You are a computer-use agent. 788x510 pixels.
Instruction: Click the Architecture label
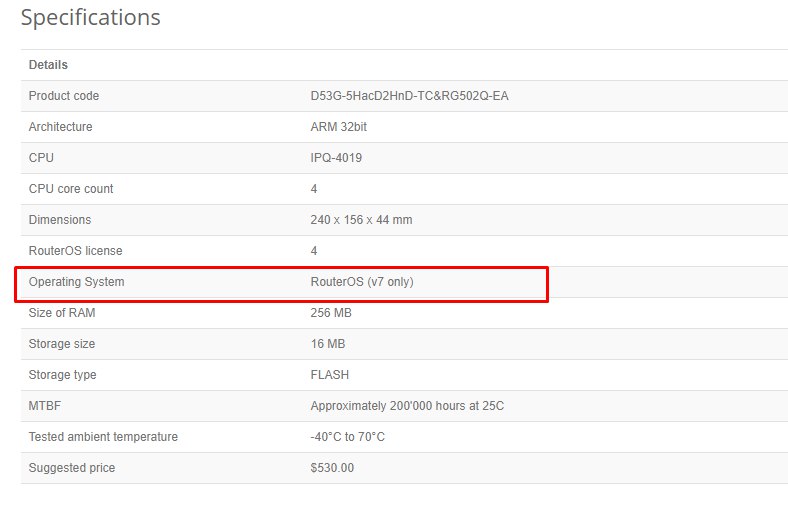coord(60,127)
